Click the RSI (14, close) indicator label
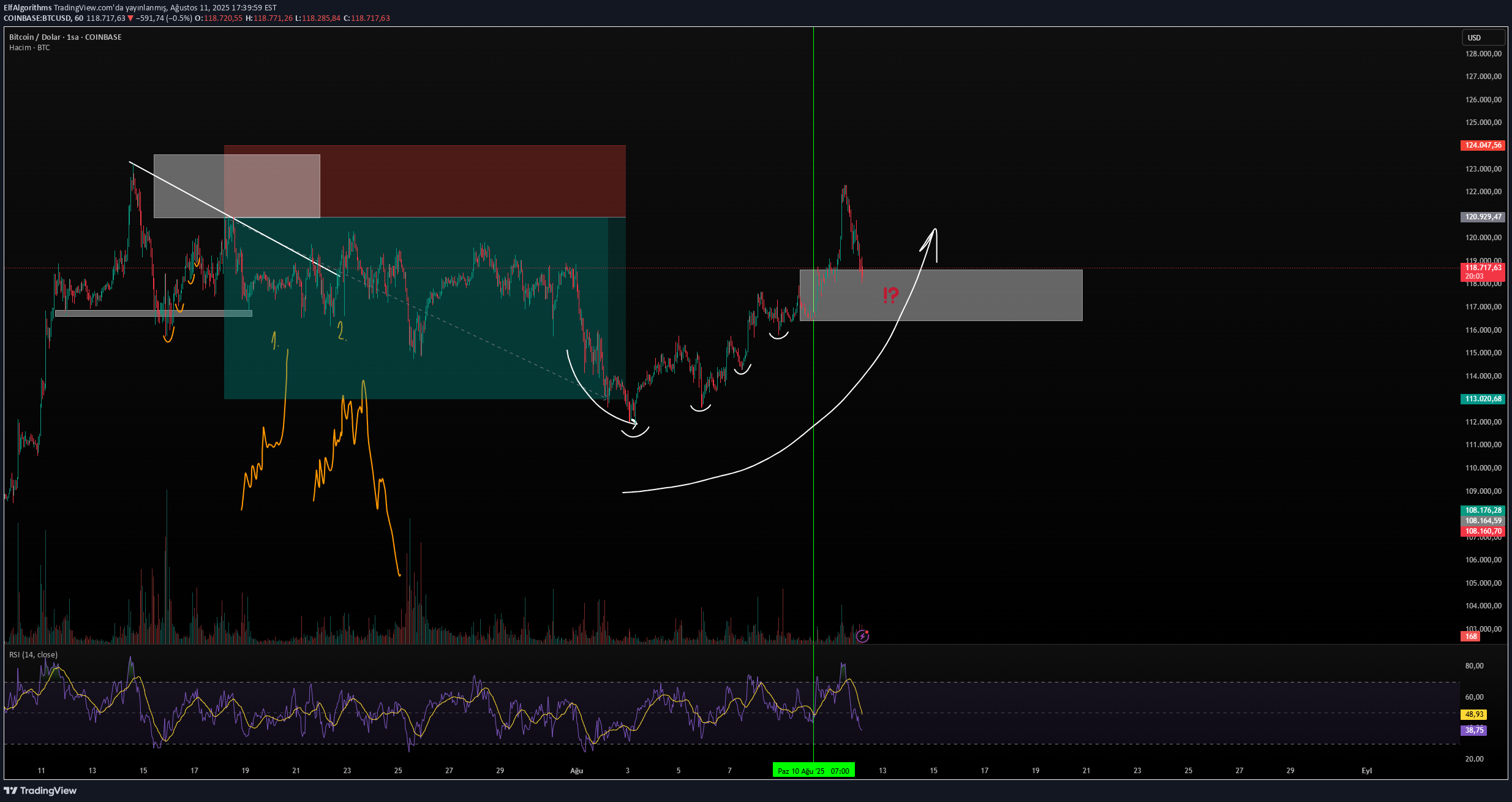The height and width of the screenshot is (802, 1512). pos(33,655)
